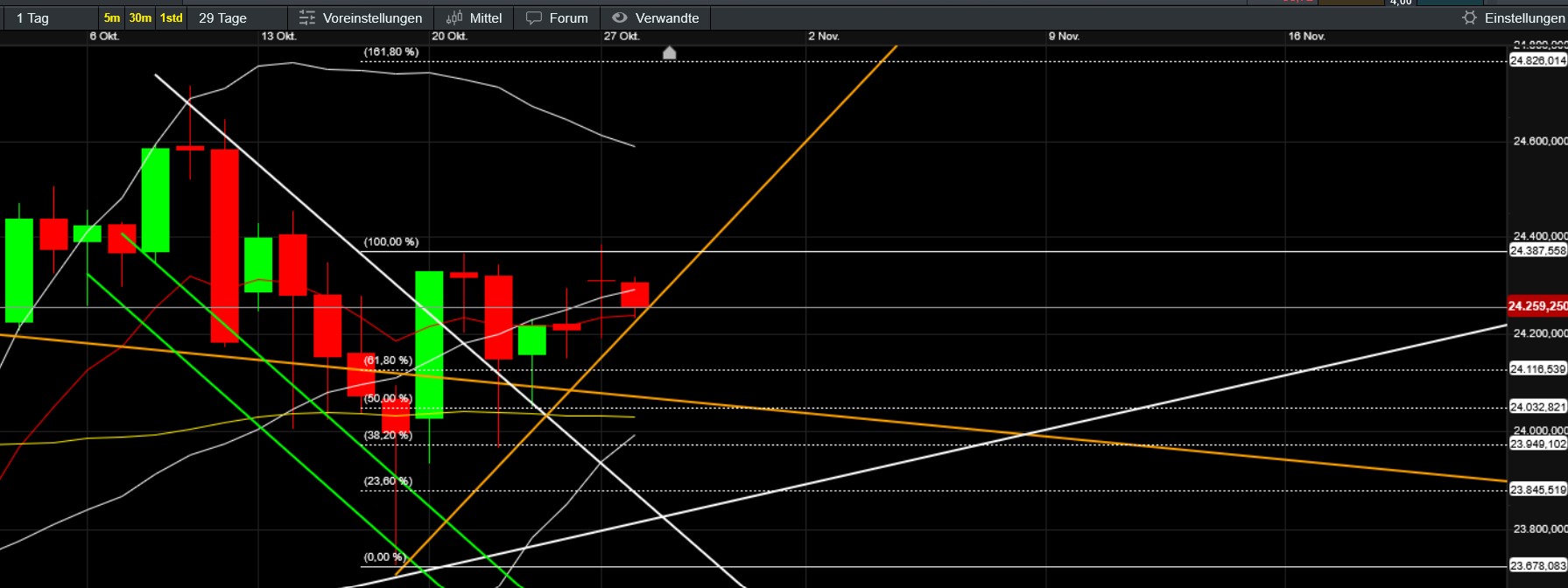This screenshot has height=588, width=1568.
Task: Select the 5m interval
Action: point(112,17)
